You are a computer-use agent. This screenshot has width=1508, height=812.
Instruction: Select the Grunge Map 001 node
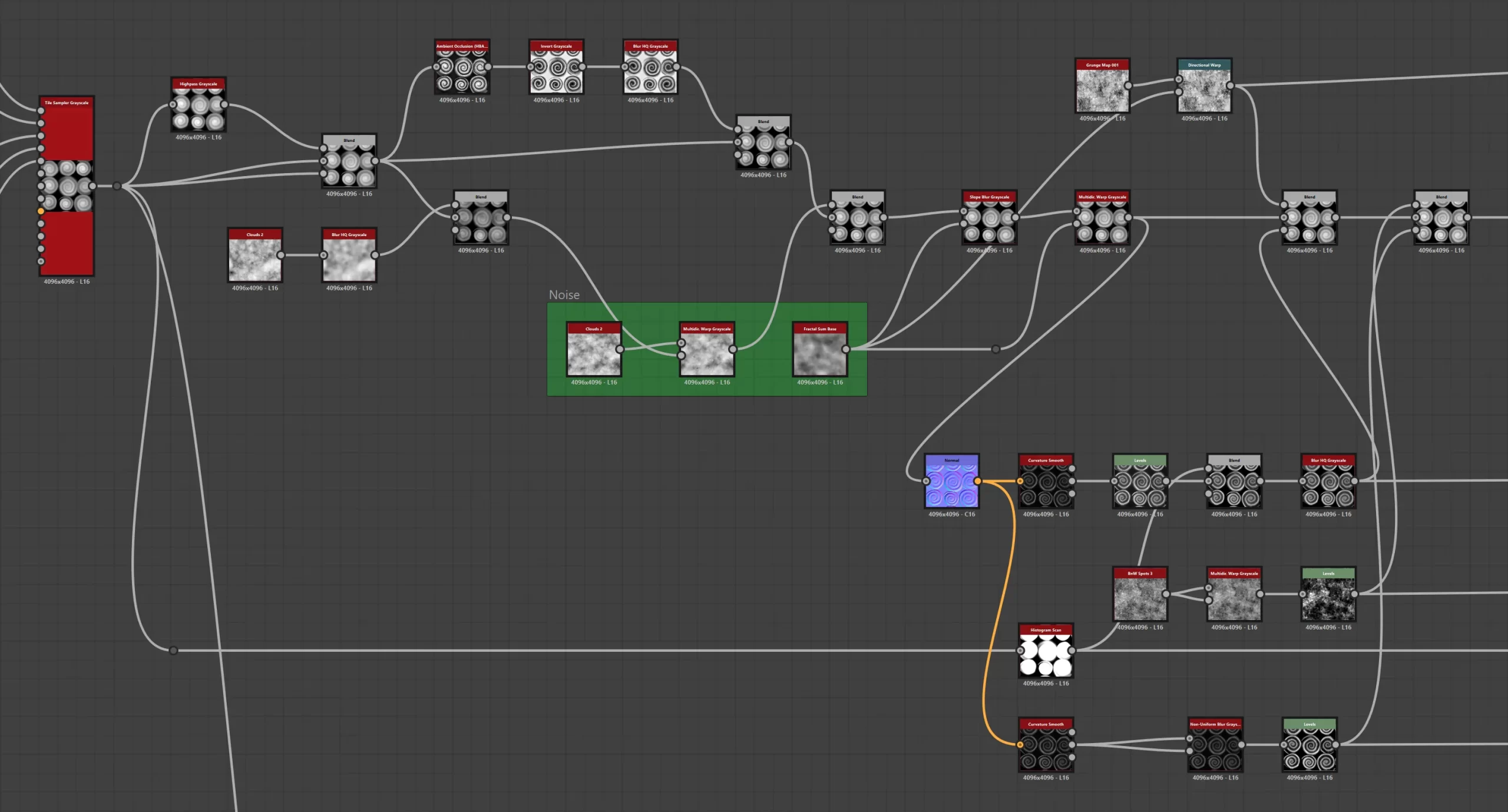[1102, 86]
